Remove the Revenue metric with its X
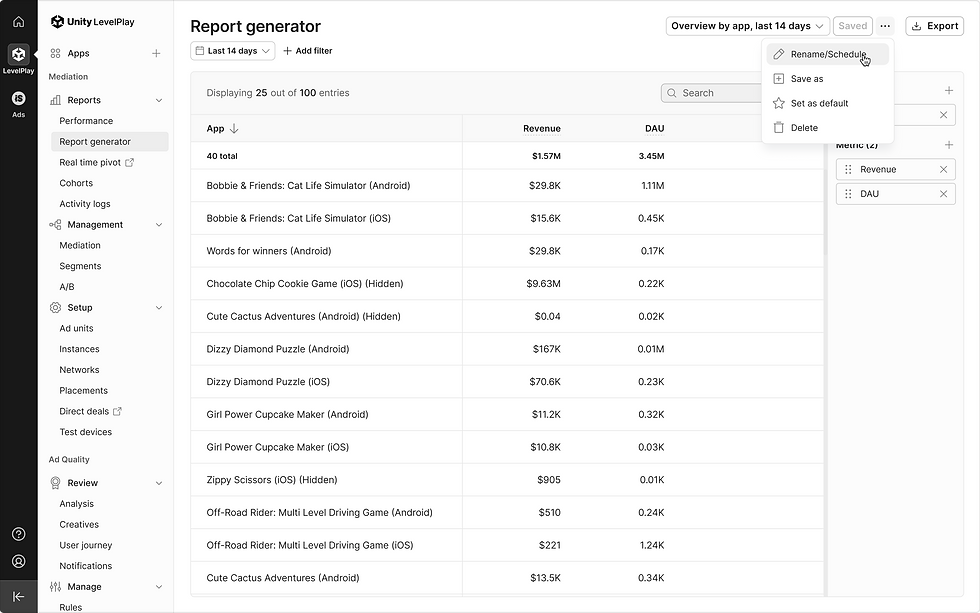The height and width of the screenshot is (613, 980). tap(943, 169)
